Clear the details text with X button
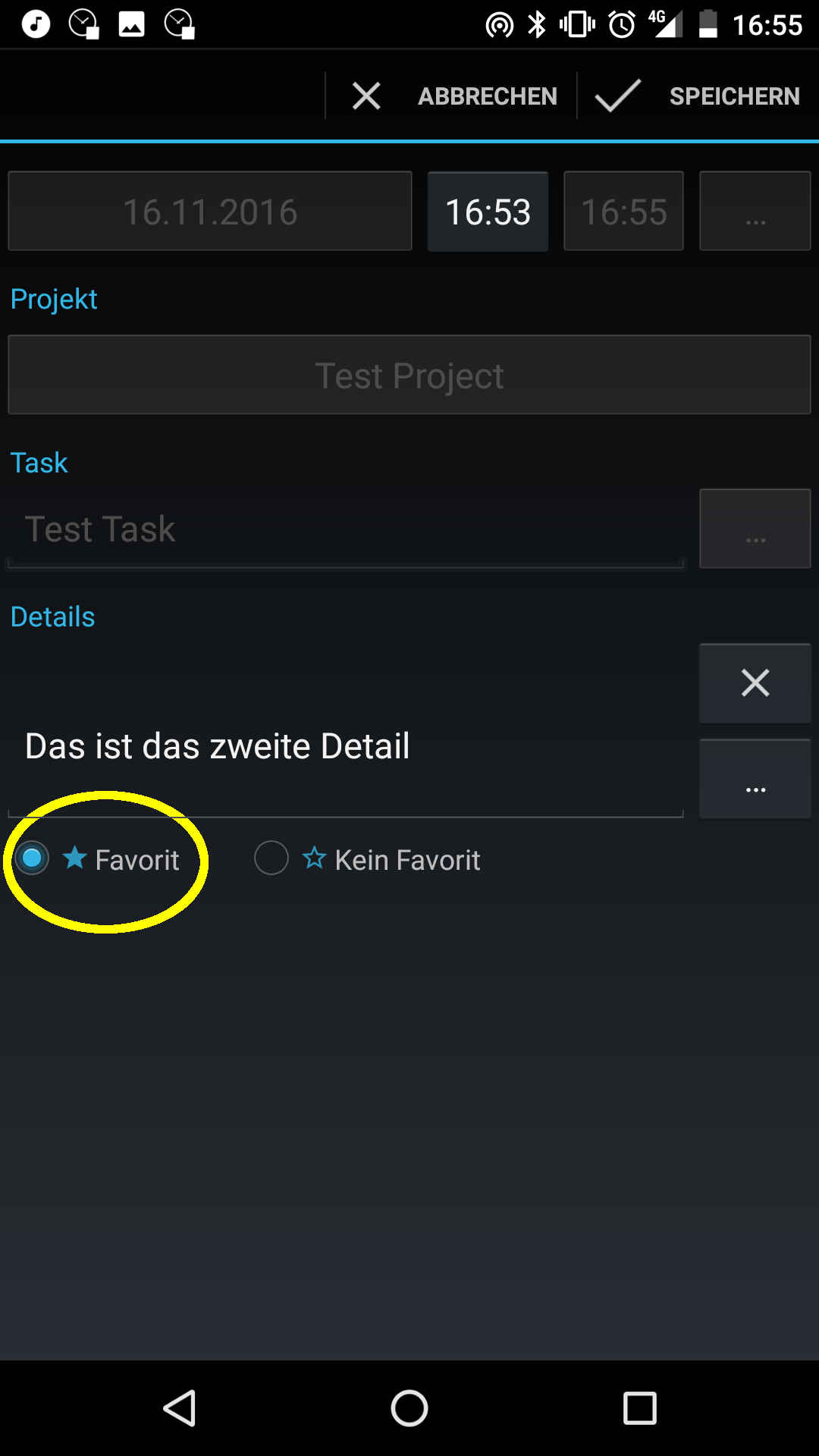 pyautogui.click(x=755, y=683)
